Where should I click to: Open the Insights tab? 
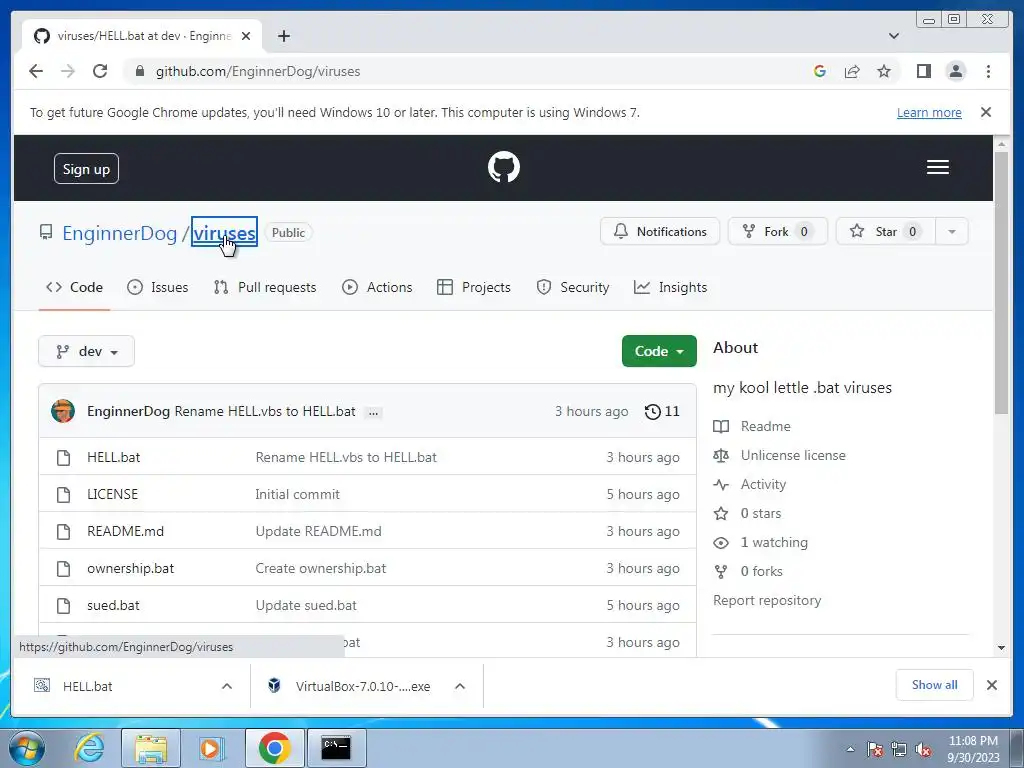coord(671,287)
